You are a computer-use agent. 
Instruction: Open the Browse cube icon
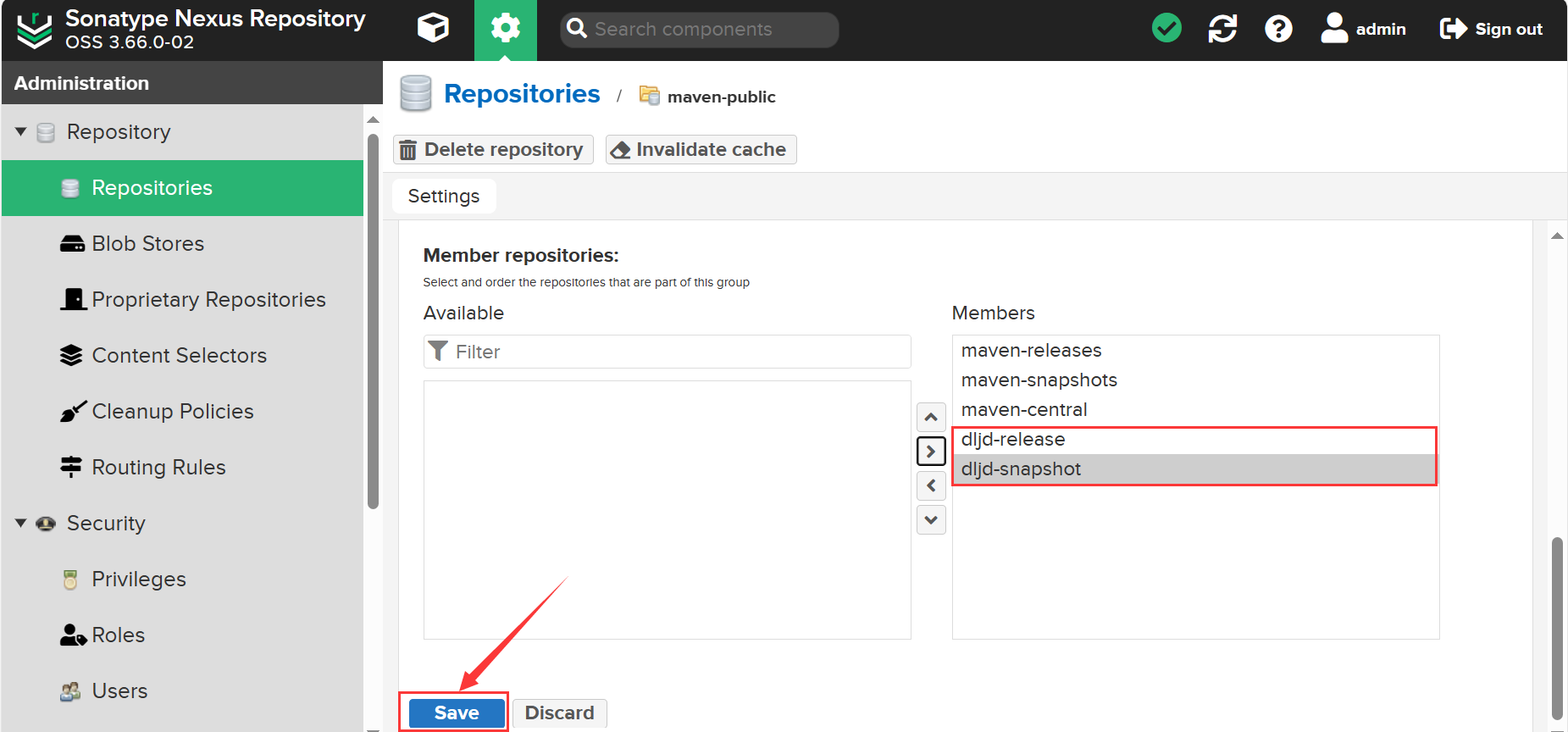tap(433, 29)
